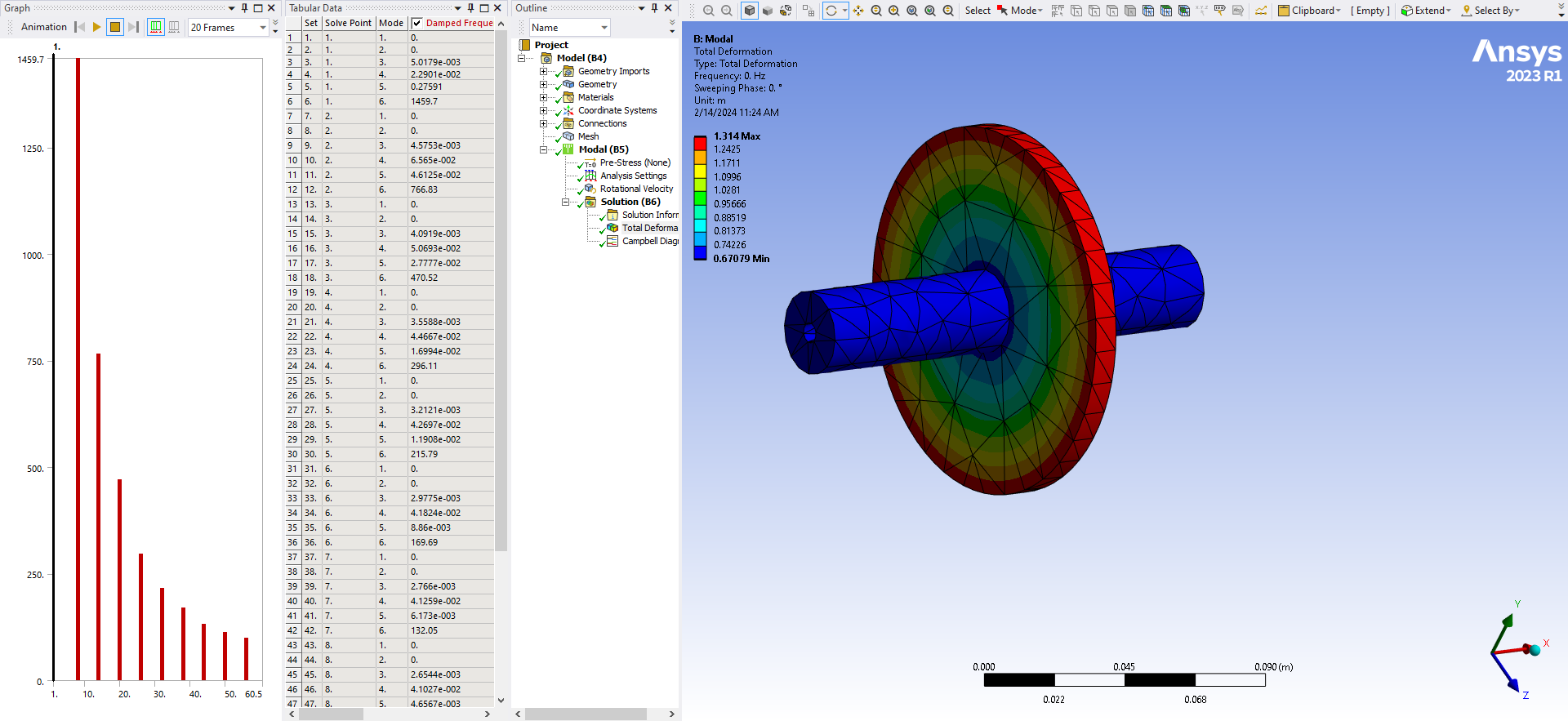Select Pre-Stress (None) item
Screen dimensions: 1568x721
635,162
